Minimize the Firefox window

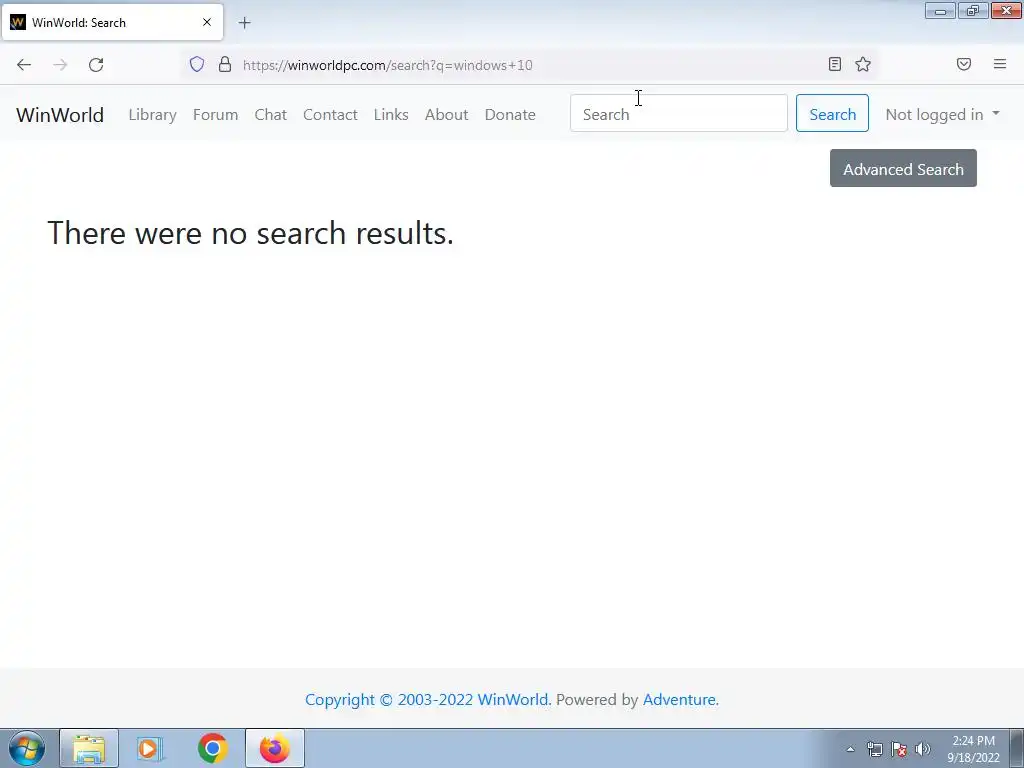(940, 11)
